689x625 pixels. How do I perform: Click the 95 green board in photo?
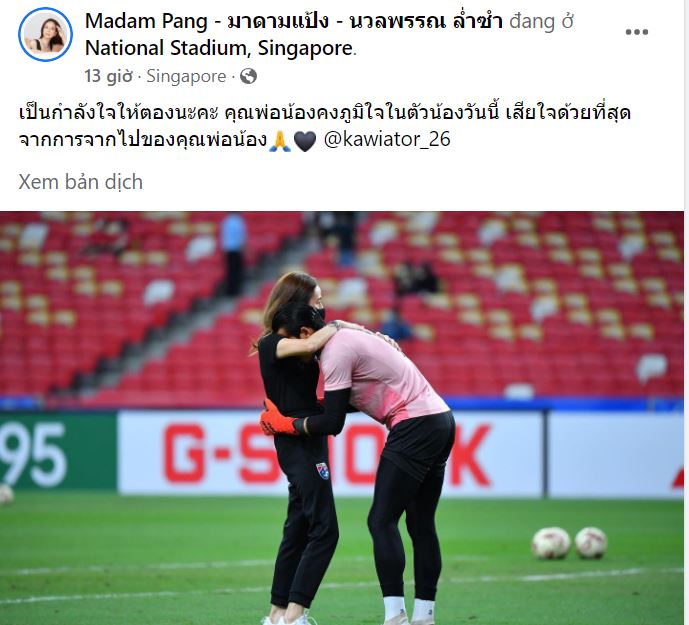pos(58,452)
